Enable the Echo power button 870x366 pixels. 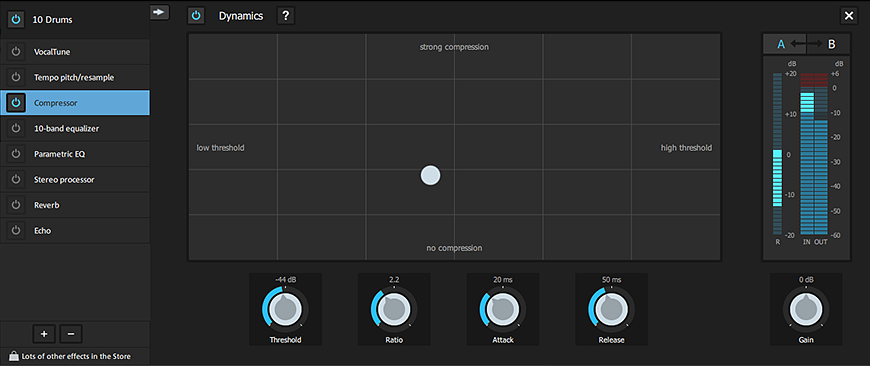pyautogui.click(x=16, y=231)
